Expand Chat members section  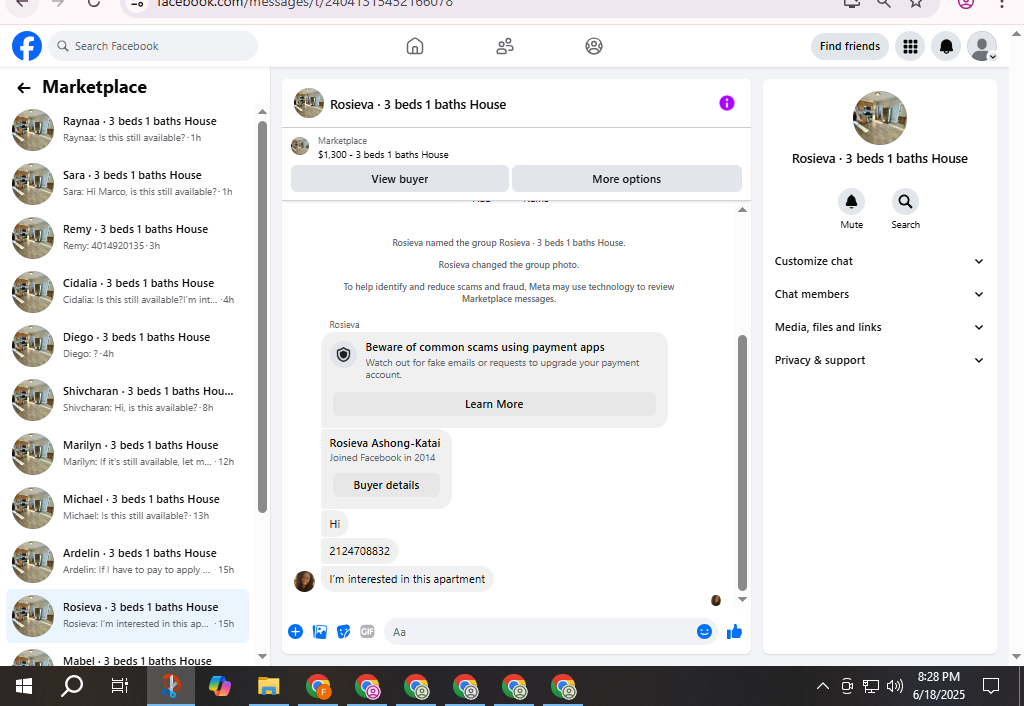879,294
